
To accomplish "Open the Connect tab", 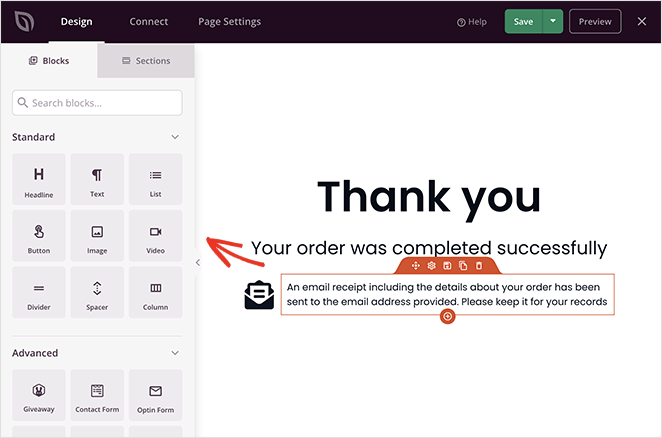I will tap(149, 22).
